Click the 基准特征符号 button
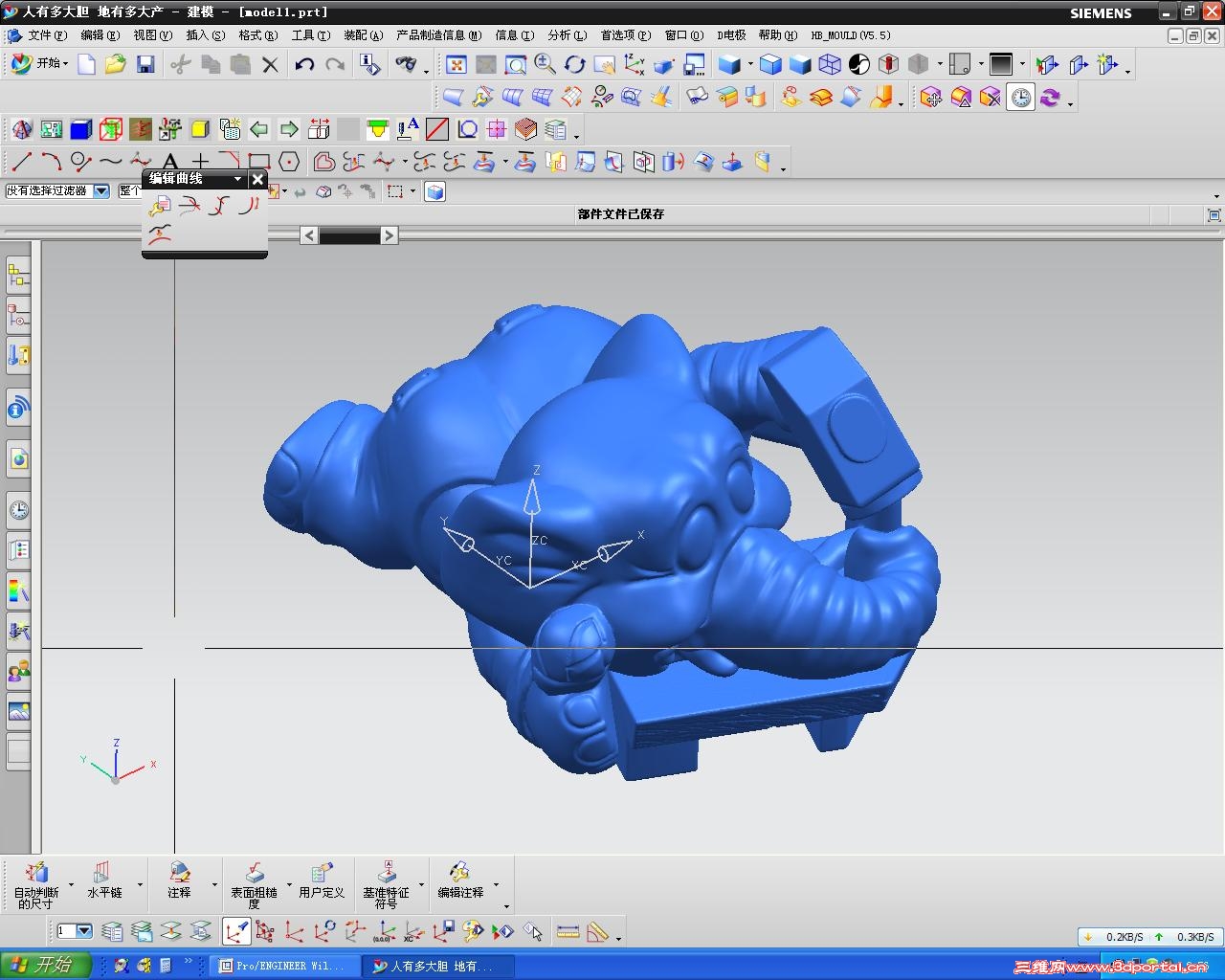1225x980 pixels. (386, 885)
